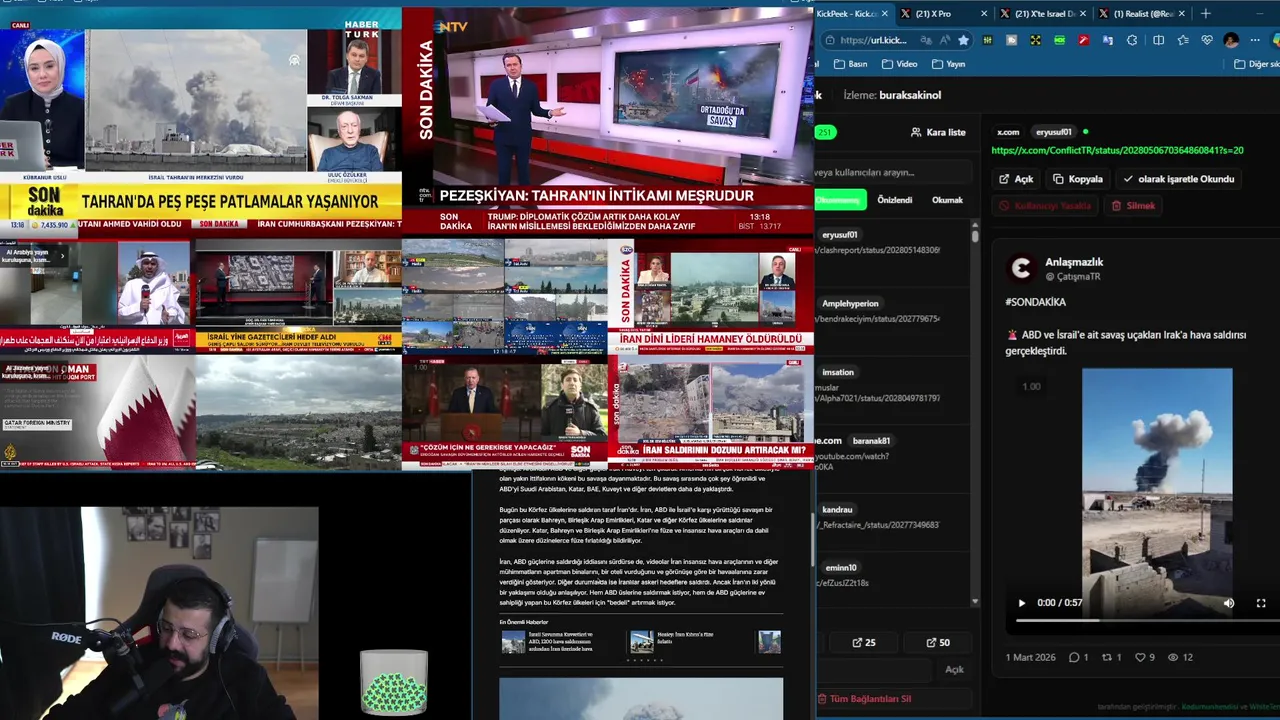Image resolution: width=1280 pixels, height=720 pixels.
Task: Click the NTV live stream tile
Action: 608,121
